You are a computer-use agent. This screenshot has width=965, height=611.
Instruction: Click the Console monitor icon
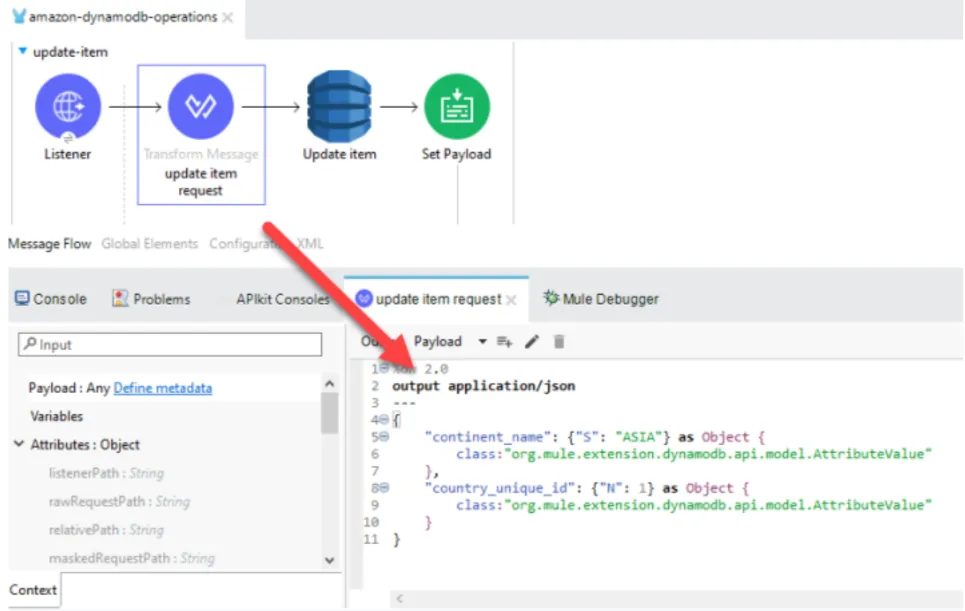(x=22, y=298)
